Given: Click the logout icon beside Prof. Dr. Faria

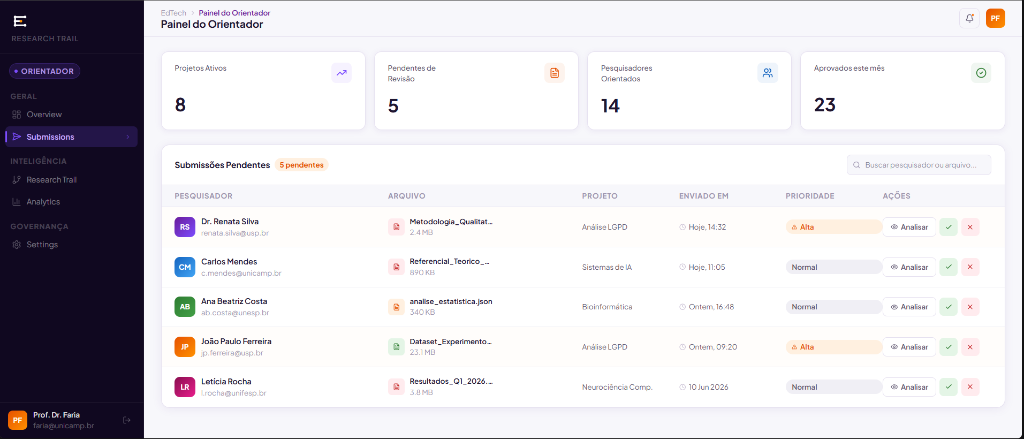Looking at the screenshot, I should pos(127,420).
